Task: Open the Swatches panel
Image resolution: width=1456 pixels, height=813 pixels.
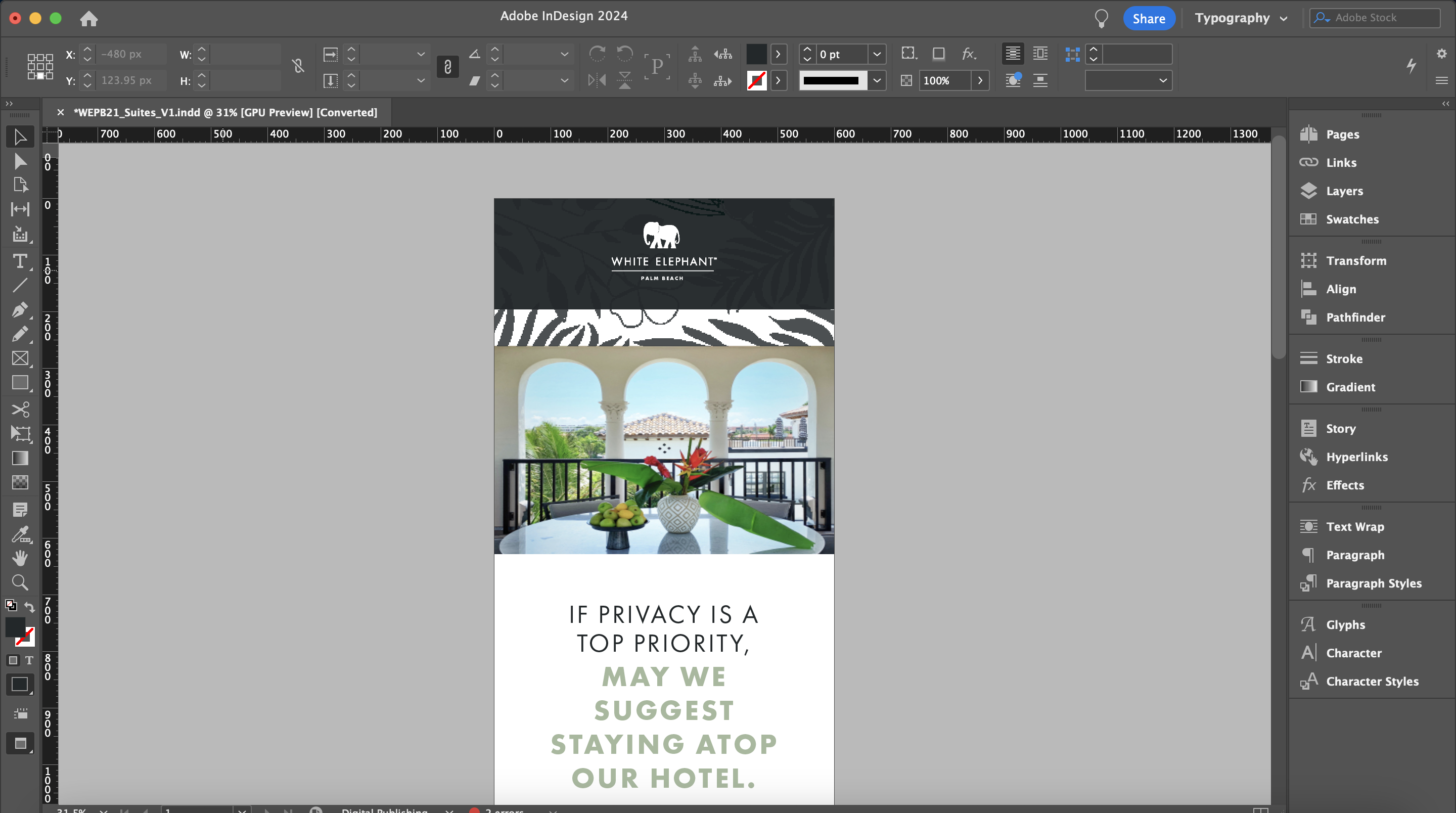Action: coord(1352,219)
